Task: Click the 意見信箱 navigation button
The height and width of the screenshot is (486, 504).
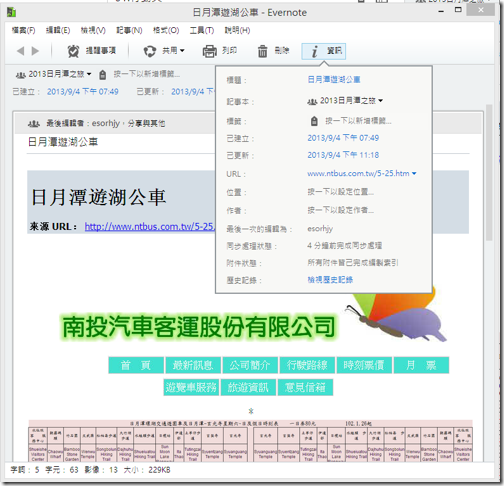Action: 305,387
